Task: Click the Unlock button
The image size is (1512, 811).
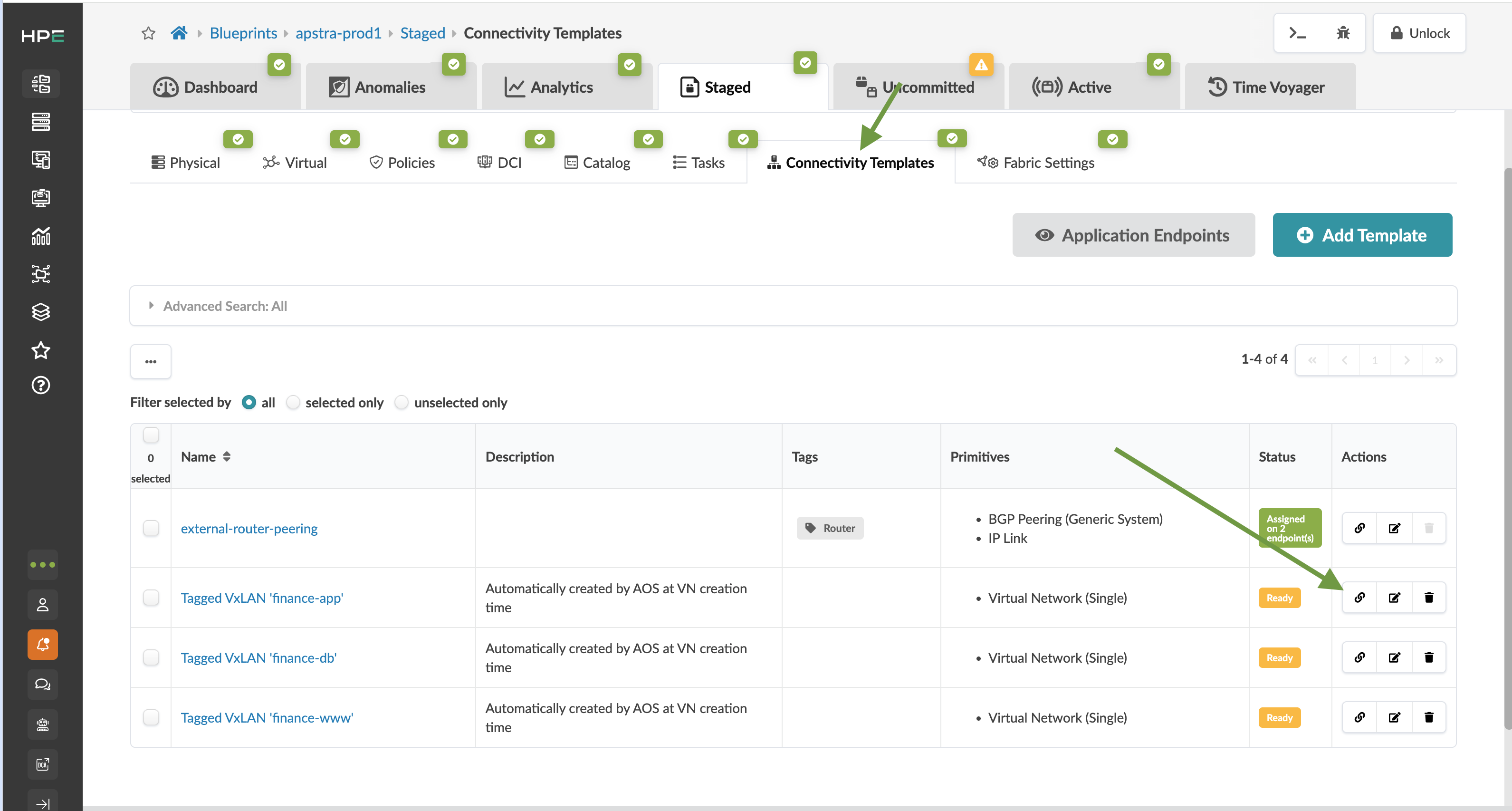Action: pos(1419,33)
